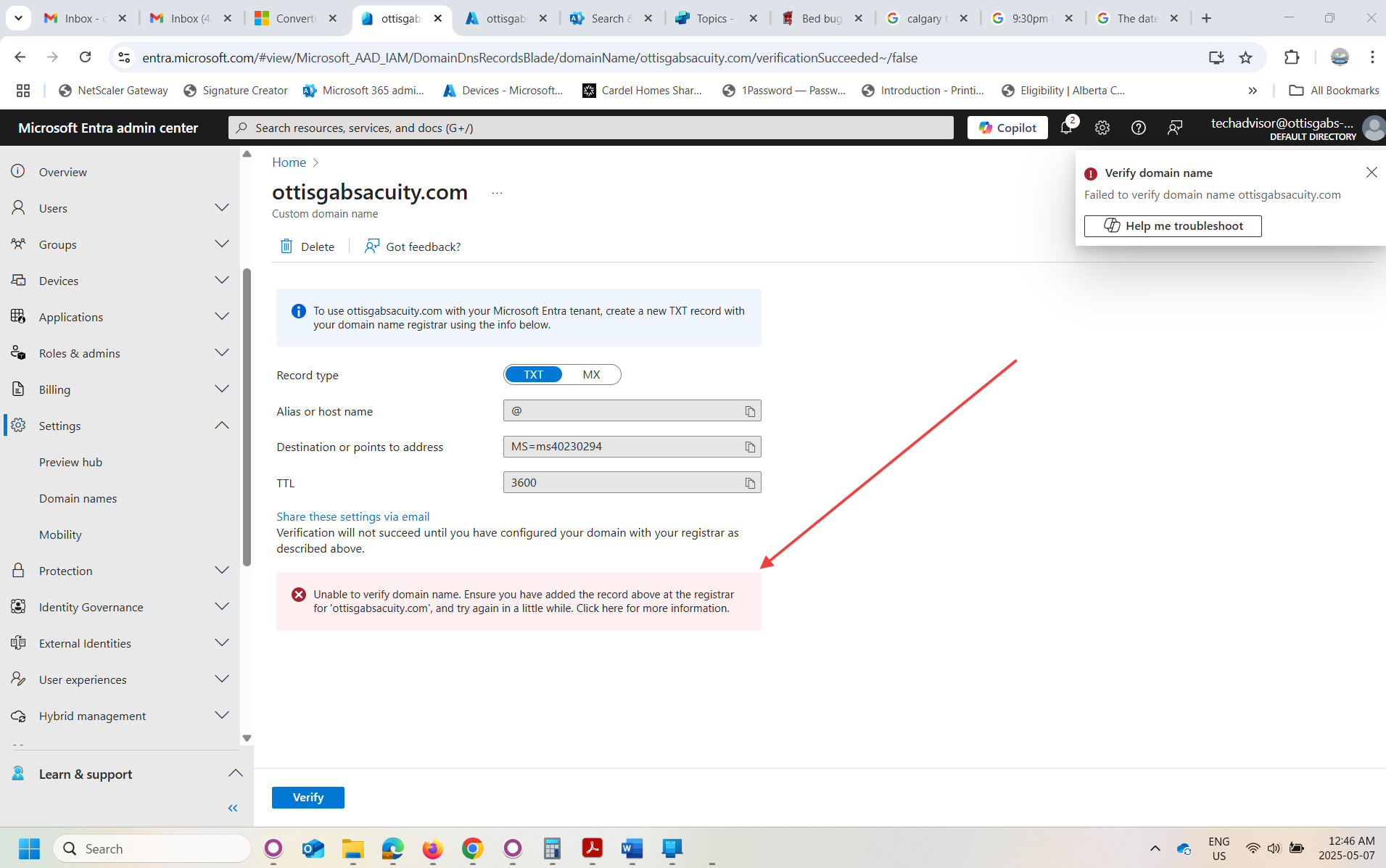Launch Outlook from the taskbar
Image resolution: width=1386 pixels, height=868 pixels.
coord(313,848)
